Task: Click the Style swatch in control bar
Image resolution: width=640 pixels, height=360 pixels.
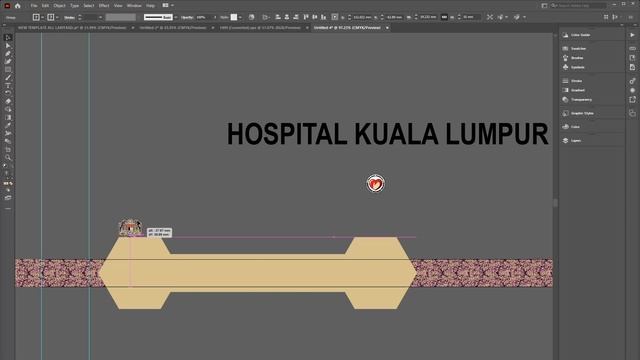Action: pyautogui.click(x=234, y=17)
